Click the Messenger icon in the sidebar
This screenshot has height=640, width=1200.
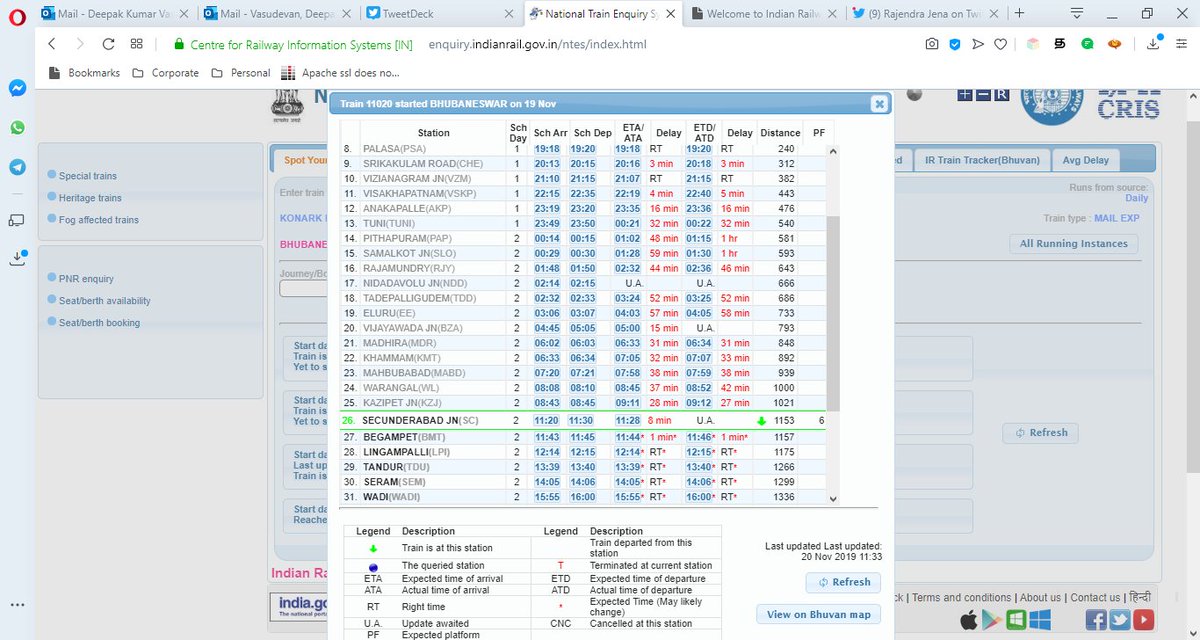[x=17, y=88]
